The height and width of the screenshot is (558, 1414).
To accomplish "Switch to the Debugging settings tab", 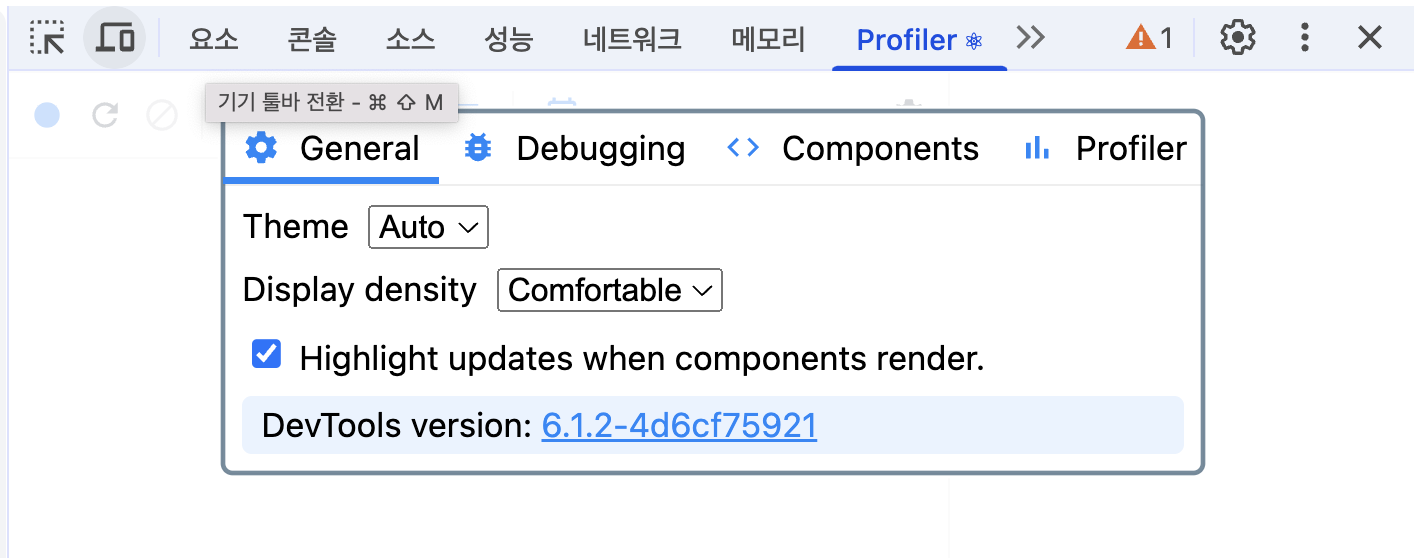I will [x=575, y=149].
